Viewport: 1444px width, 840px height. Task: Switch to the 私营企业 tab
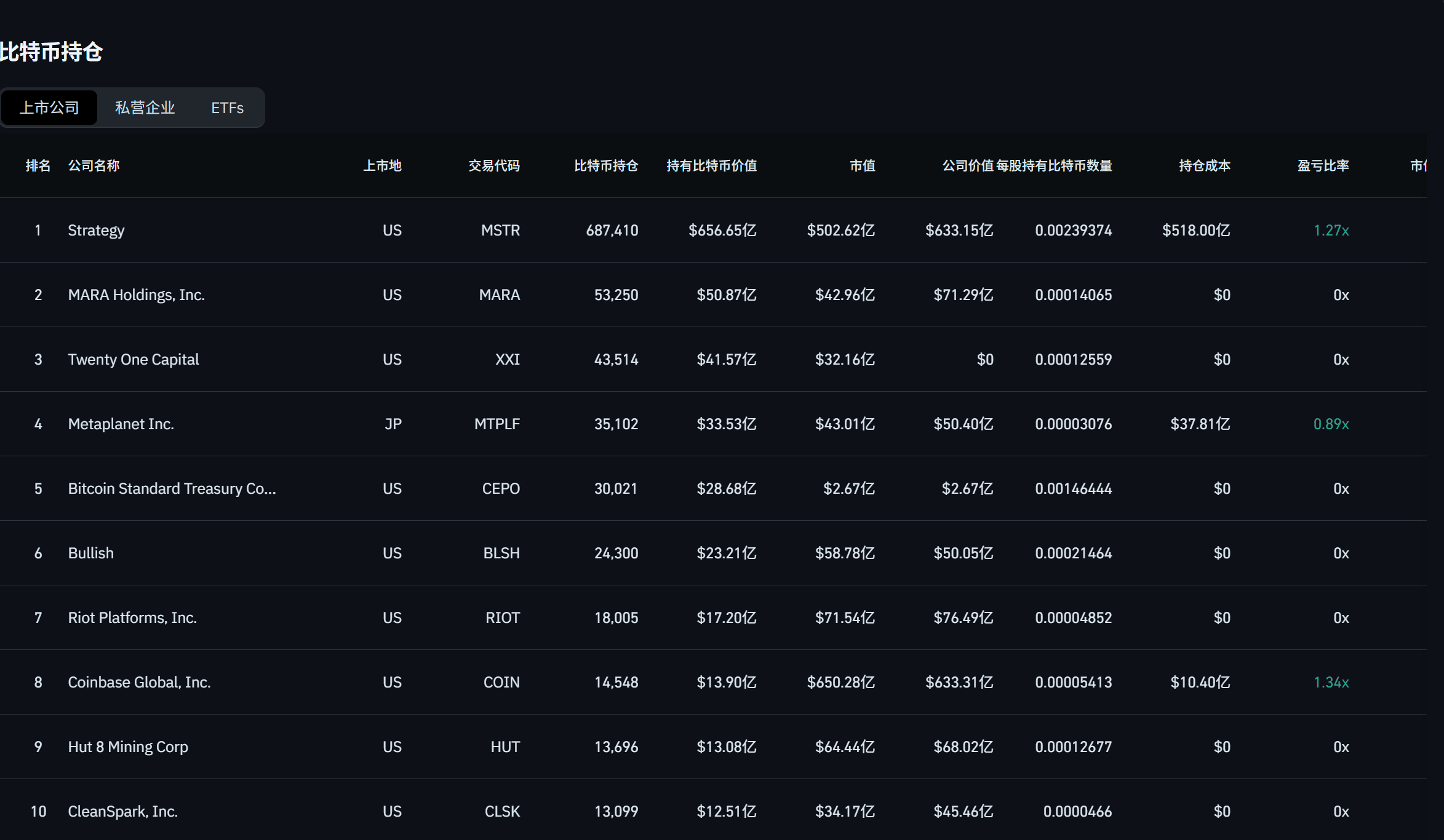pyautogui.click(x=145, y=108)
